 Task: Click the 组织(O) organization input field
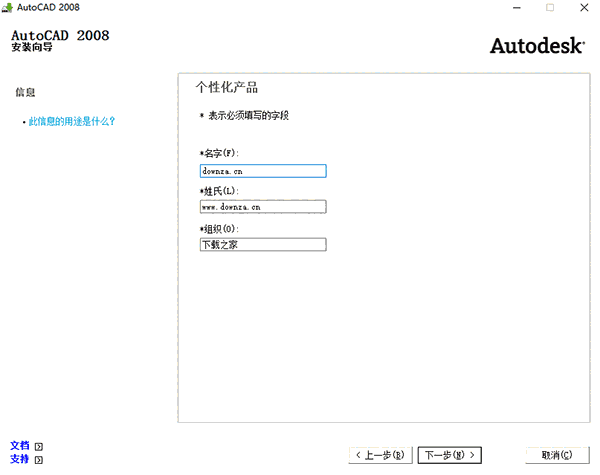pyautogui.click(x=263, y=244)
